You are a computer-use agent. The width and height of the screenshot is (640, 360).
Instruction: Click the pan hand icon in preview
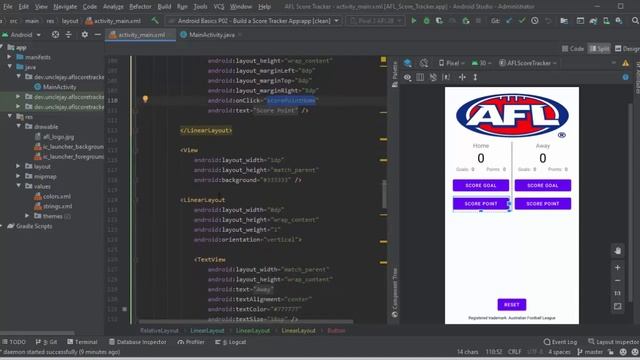coord(618,251)
